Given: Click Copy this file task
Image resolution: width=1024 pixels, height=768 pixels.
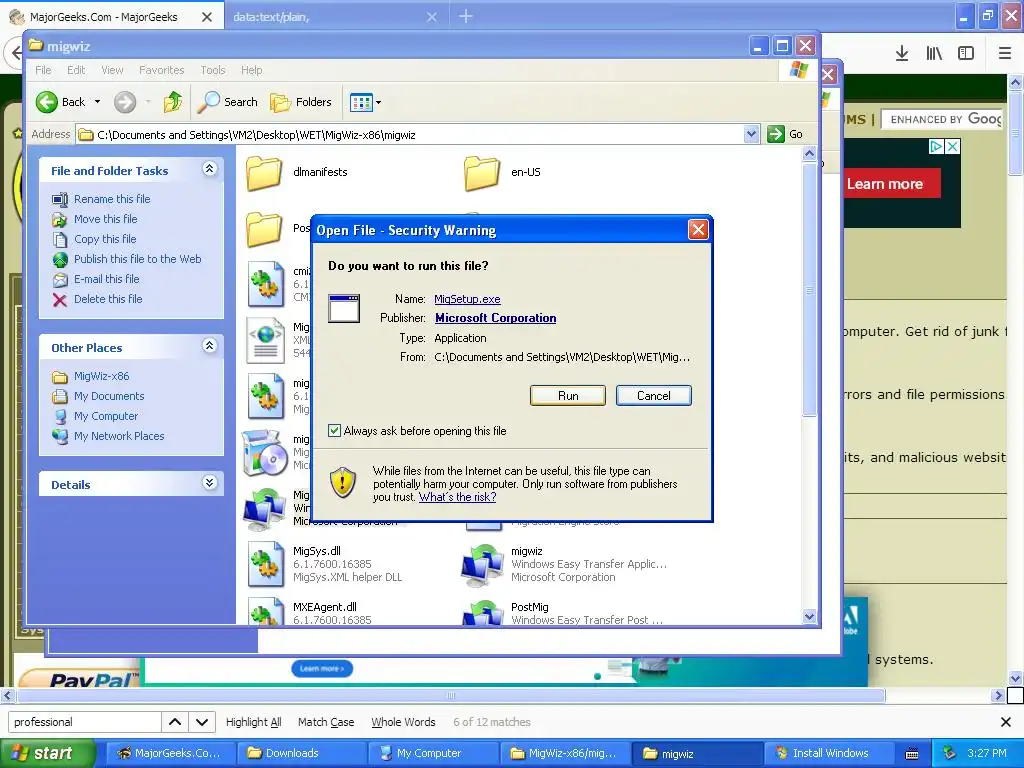Looking at the screenshot, I should click(104, 239).
